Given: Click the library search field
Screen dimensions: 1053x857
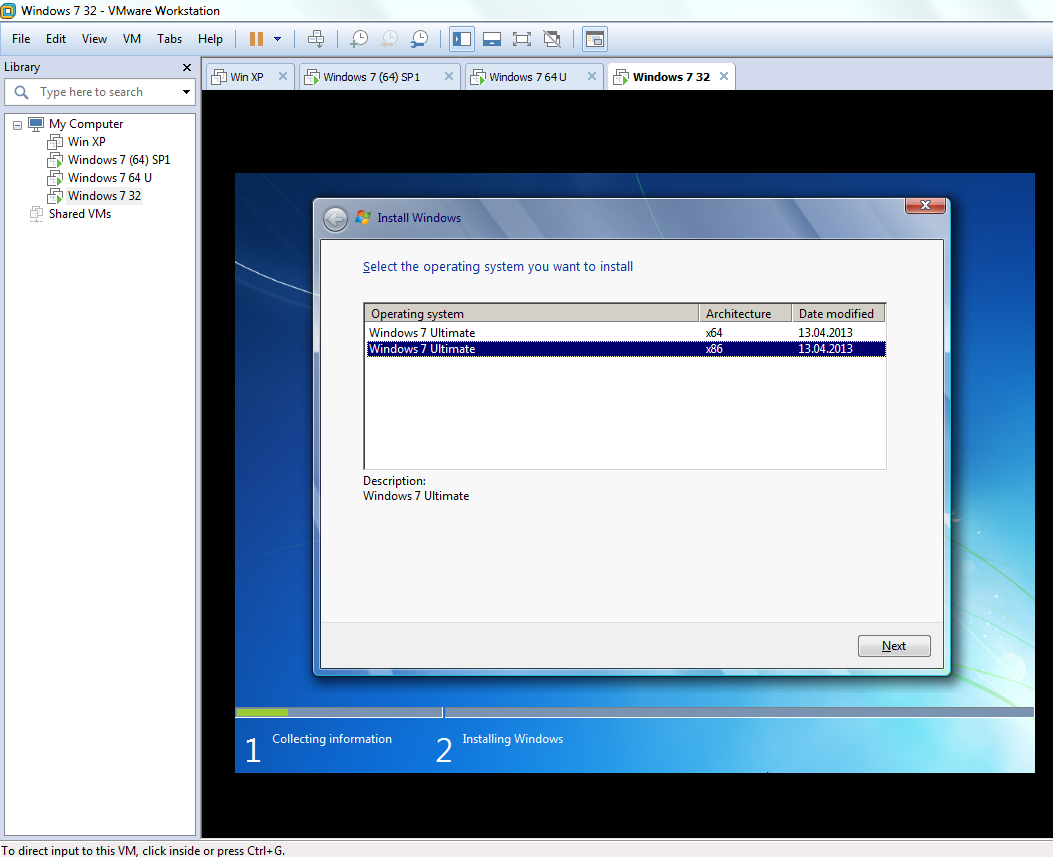Looking at the screenshot, I should click(100, 92).
